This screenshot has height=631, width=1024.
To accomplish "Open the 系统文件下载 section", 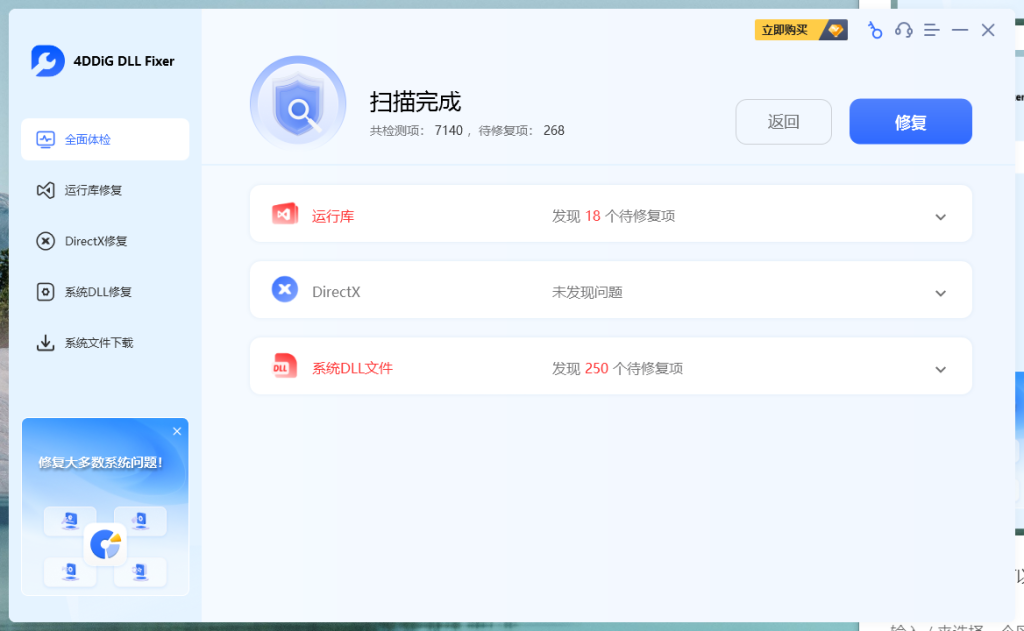I will [90, 342].
